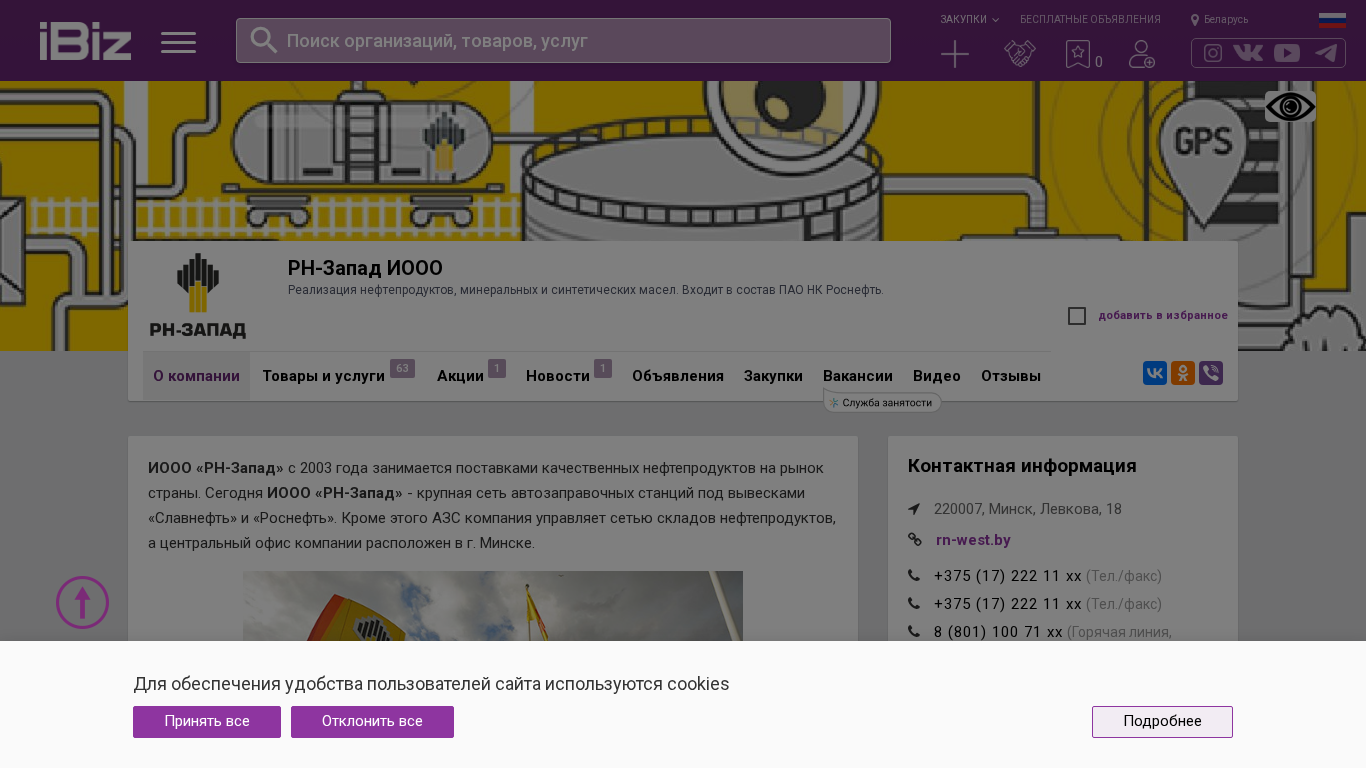The image size is (1366, 768).
Task: Share via VK button in company tabs
Action: pos(1155,374)
